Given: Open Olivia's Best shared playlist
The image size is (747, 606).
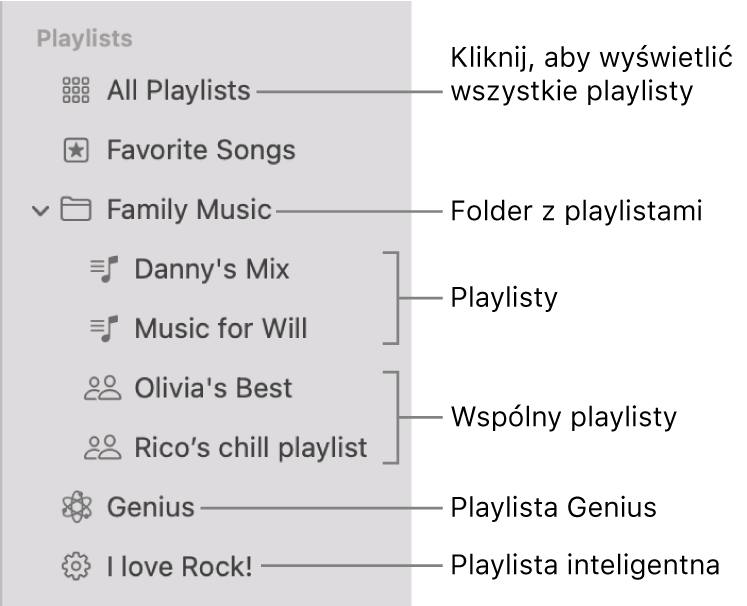Looking at the screenshot, I should click(x=213, y=388).
